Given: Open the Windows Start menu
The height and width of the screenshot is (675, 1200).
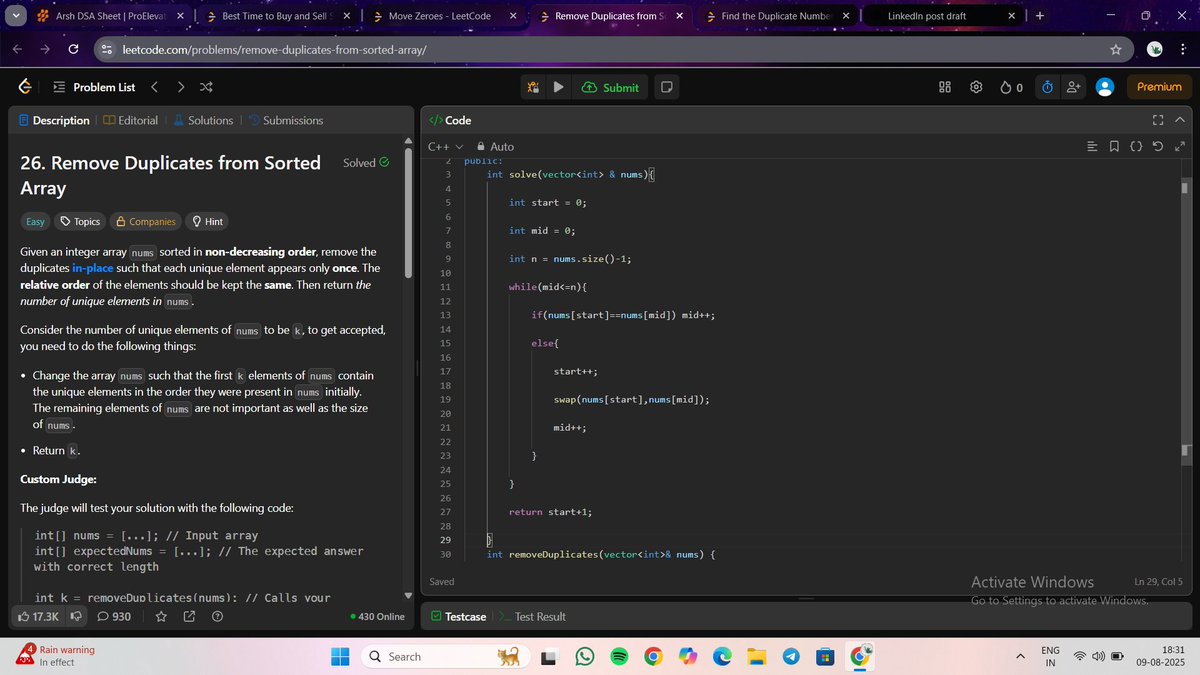Looking at the screenshot, I should tap(340, 657).
